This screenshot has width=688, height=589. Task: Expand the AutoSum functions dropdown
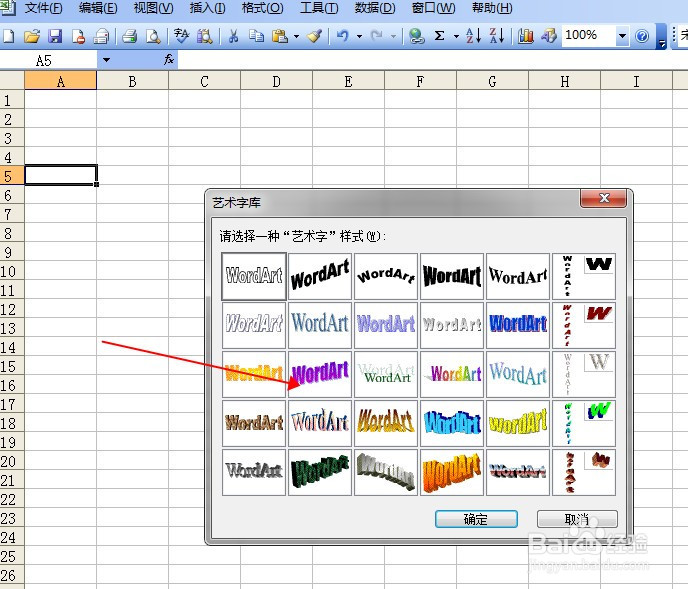click(x=456, y=36)
